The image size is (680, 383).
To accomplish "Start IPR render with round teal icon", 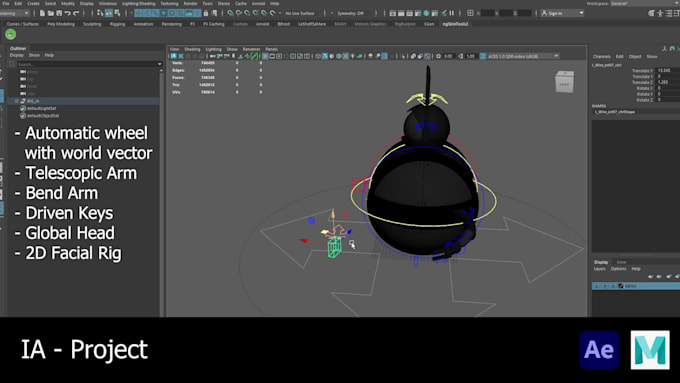I will point(426,13).
